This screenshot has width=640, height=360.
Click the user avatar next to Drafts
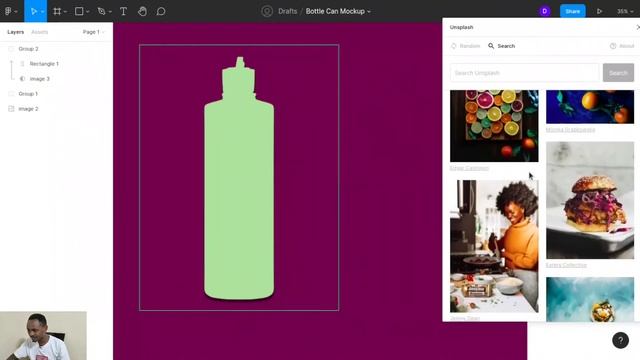pos(267,11)
